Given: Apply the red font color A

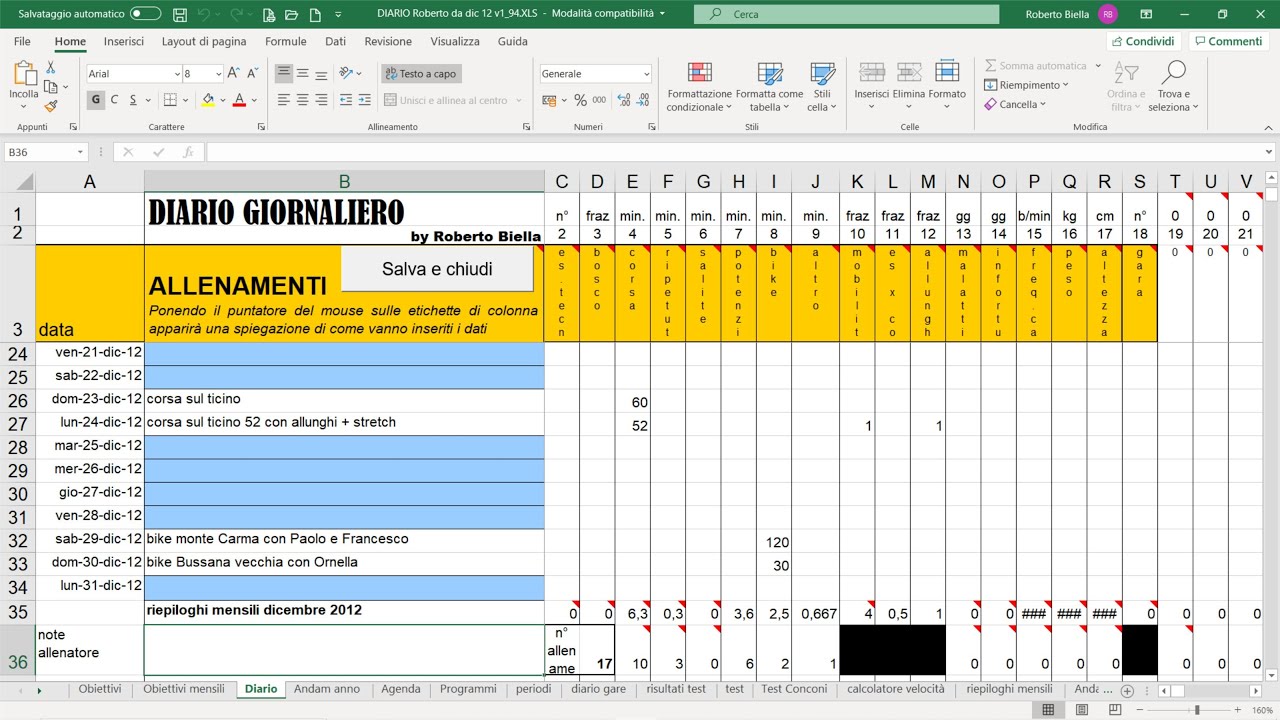Looking at the screenshot, I should (239, 100).
